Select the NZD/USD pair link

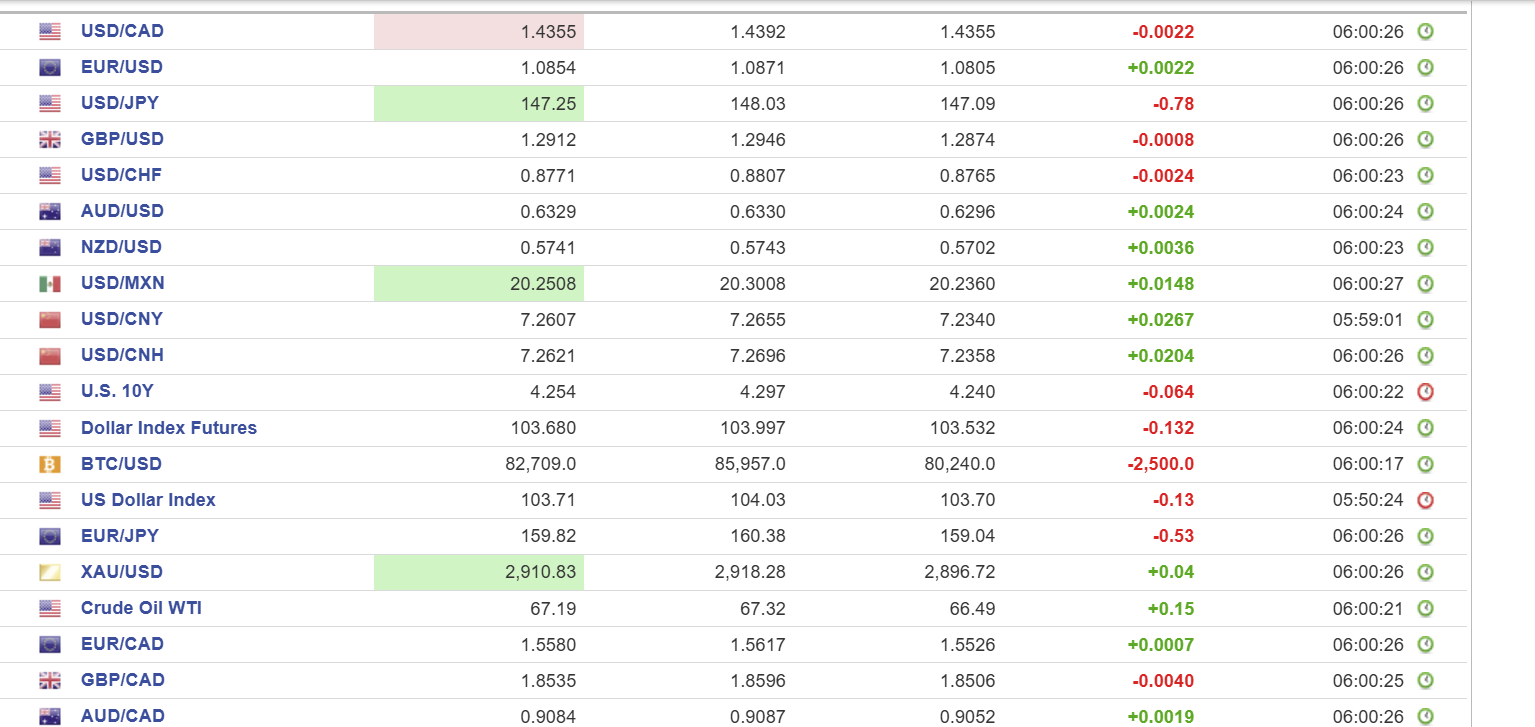click(x=121, y=247)
